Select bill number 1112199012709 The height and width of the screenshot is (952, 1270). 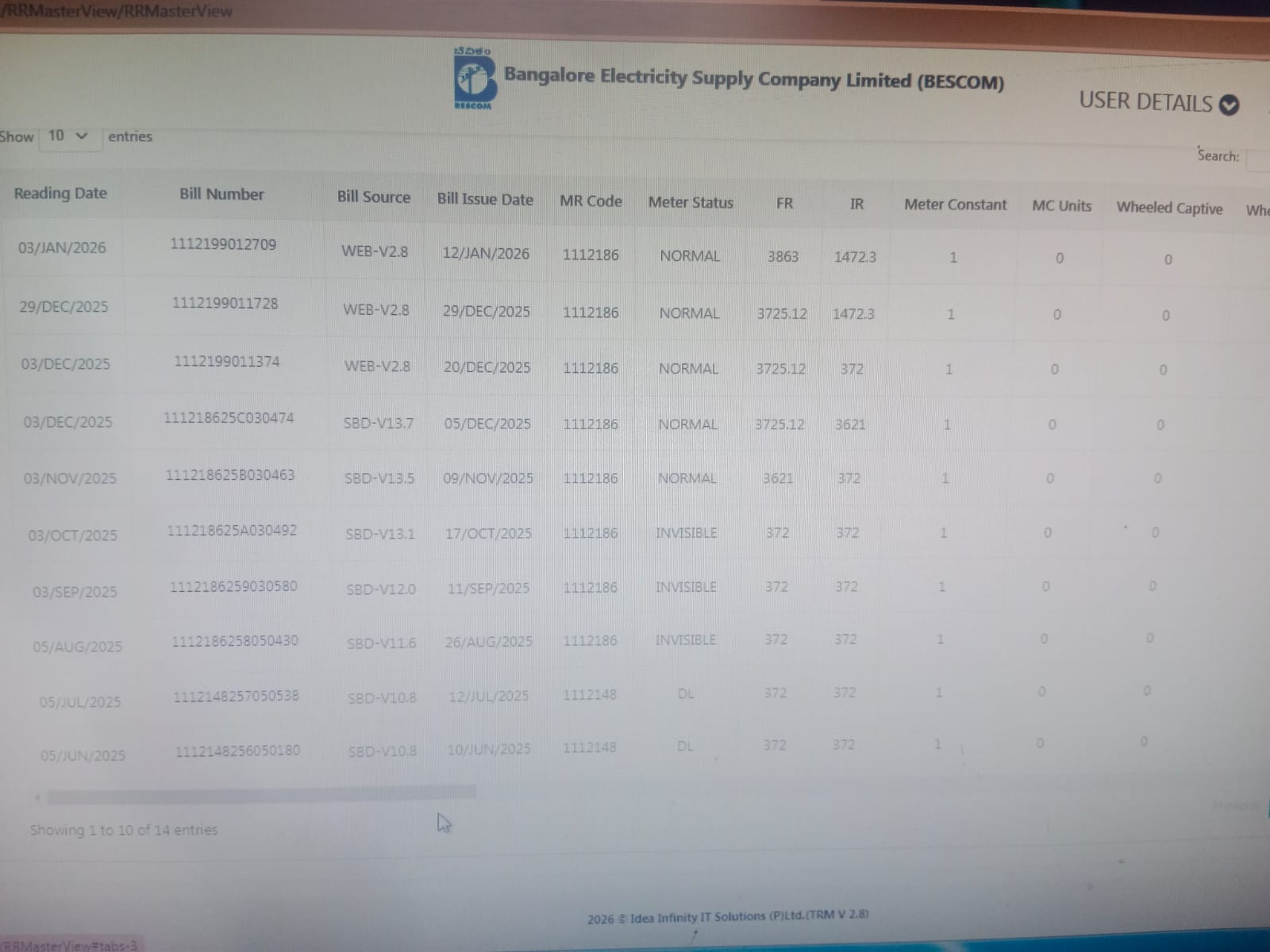pos(223,244)
